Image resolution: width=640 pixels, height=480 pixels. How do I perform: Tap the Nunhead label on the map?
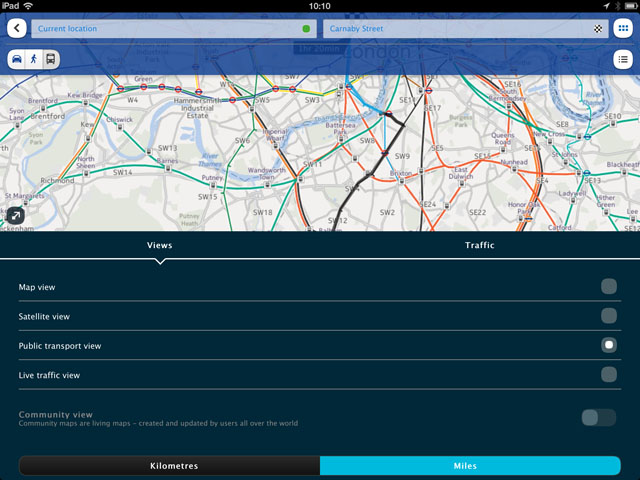tap(514, 162)
